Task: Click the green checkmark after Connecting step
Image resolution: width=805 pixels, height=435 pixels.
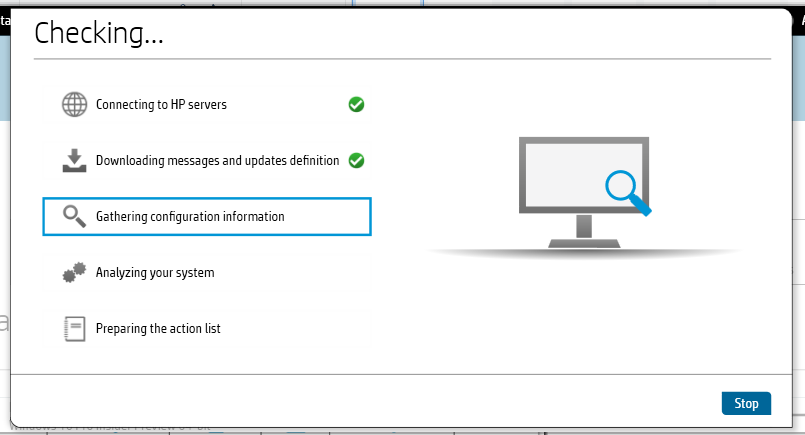Action: coord(356,104)
